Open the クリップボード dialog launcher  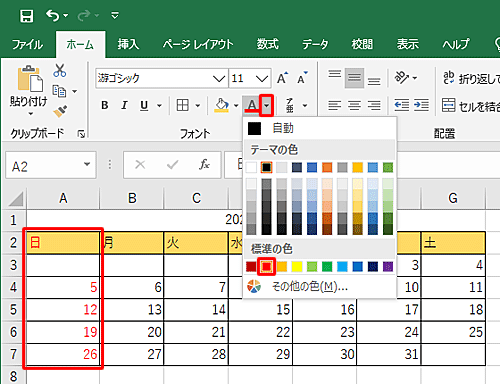click(81, 134)
